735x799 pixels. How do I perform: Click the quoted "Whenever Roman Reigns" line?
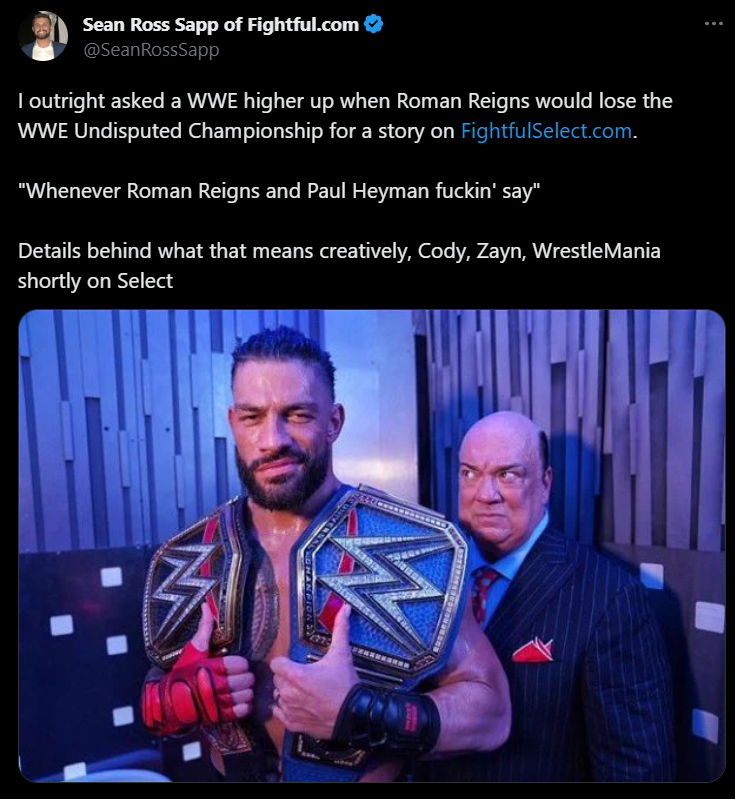[x=279, y=191]
